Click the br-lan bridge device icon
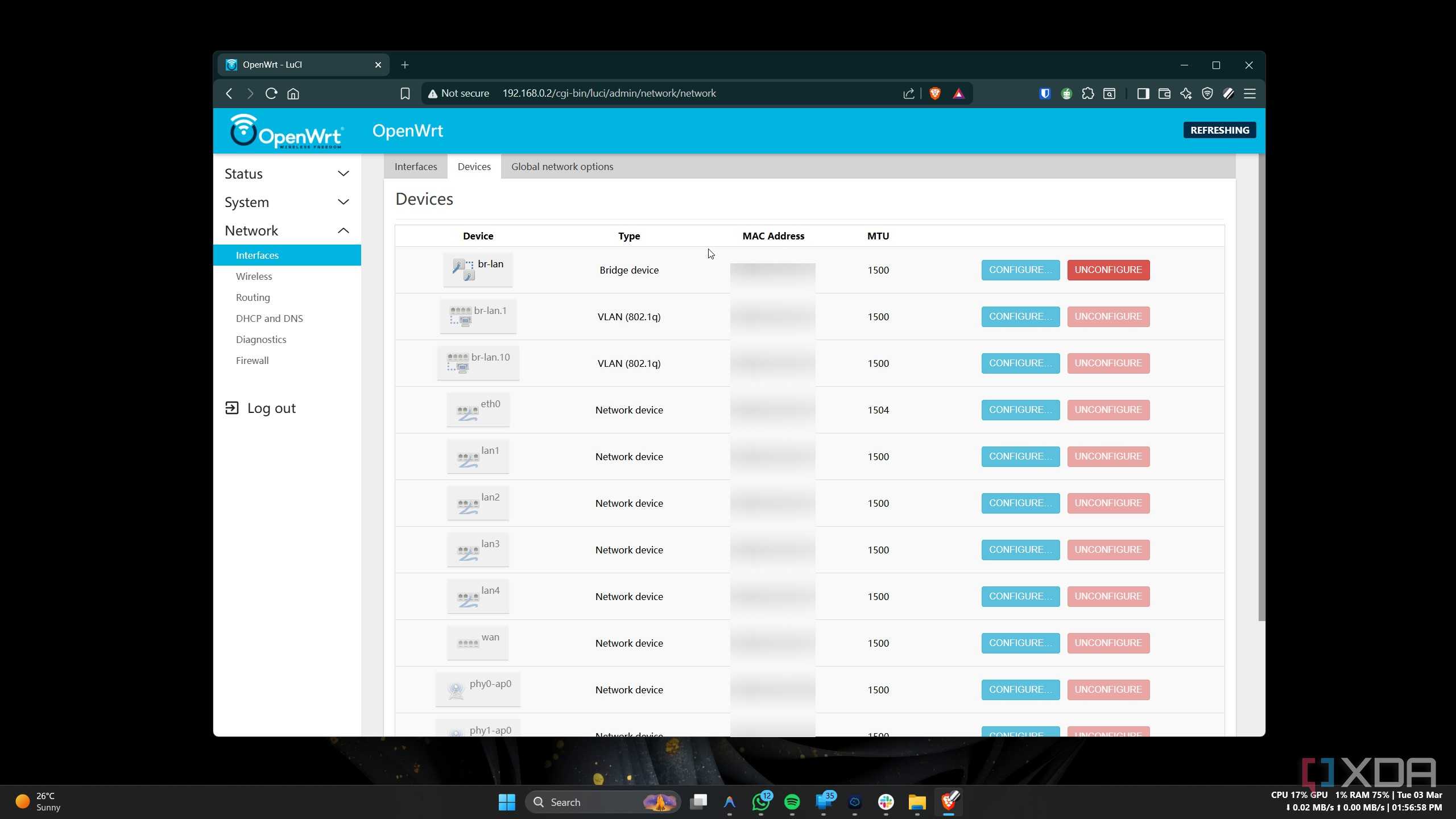The image size is (1456, 819). pos(463,269)
